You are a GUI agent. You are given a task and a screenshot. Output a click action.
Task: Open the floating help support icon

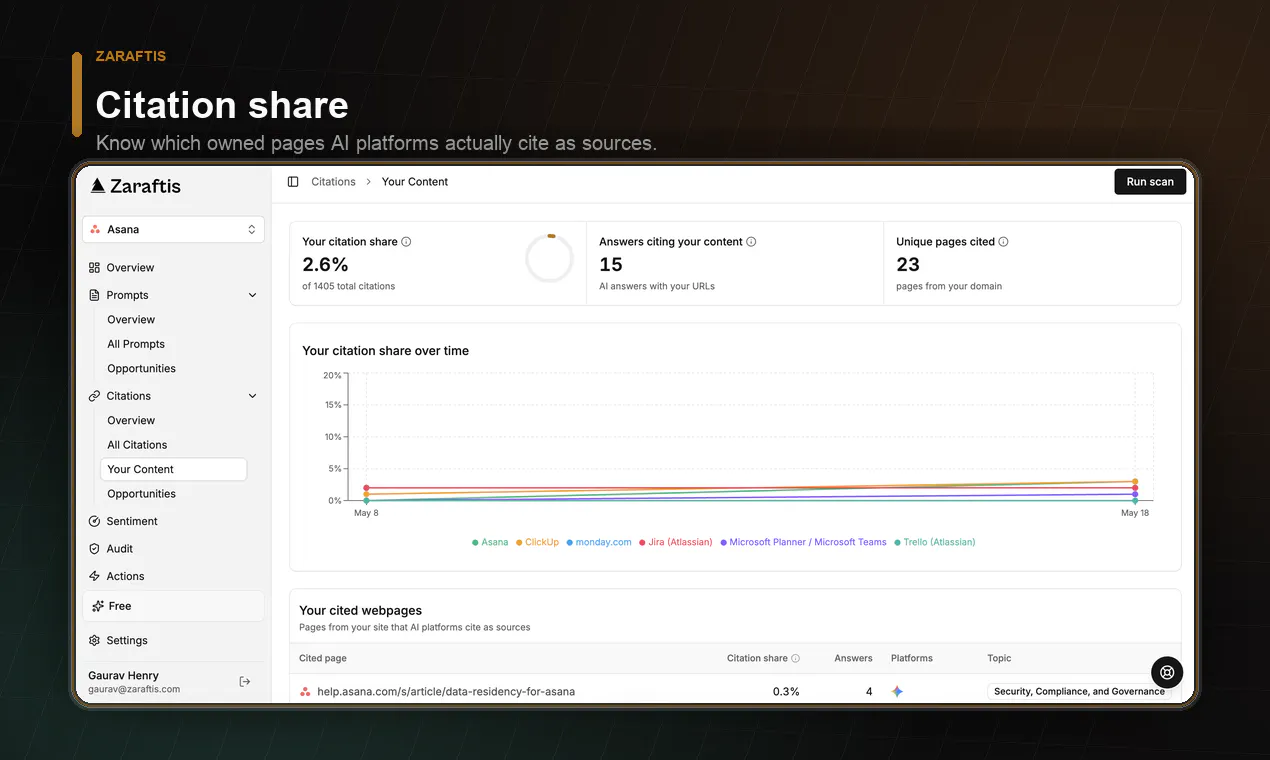(x=1167, y=672)
